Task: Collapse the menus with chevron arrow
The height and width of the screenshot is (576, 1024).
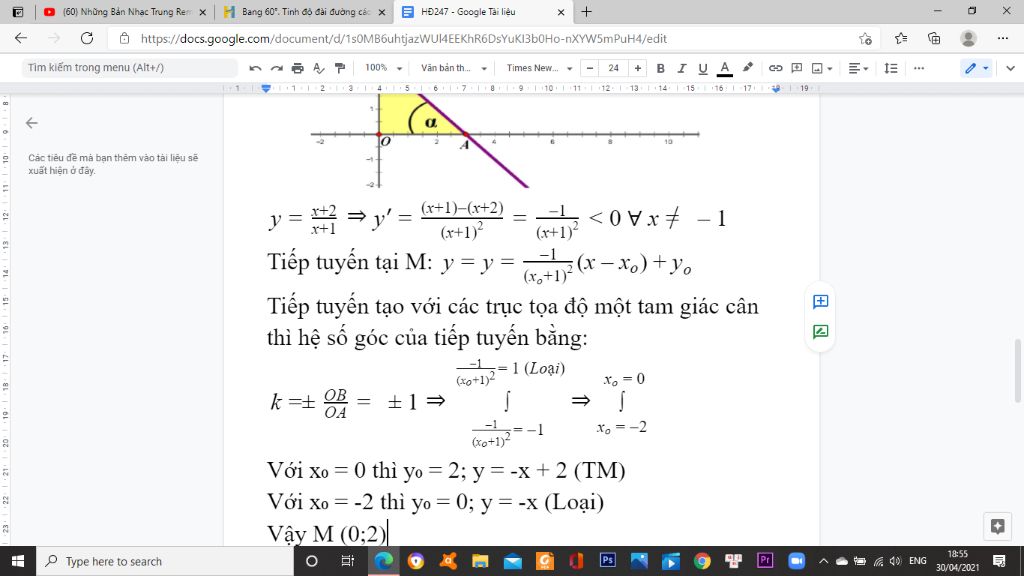Action: coord(1010,68)
